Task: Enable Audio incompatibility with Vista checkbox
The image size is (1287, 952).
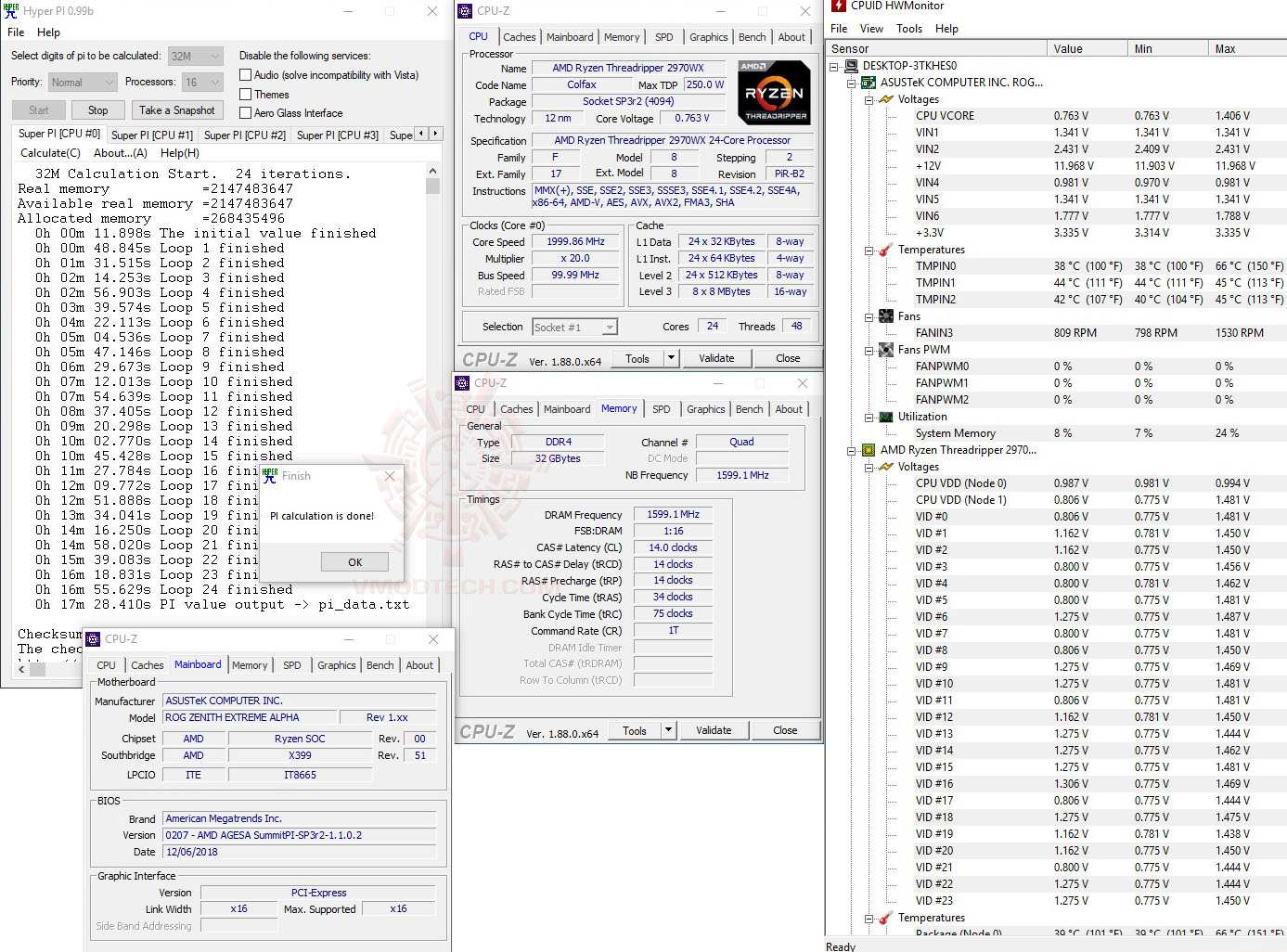Action: click(x=246, y=75)
